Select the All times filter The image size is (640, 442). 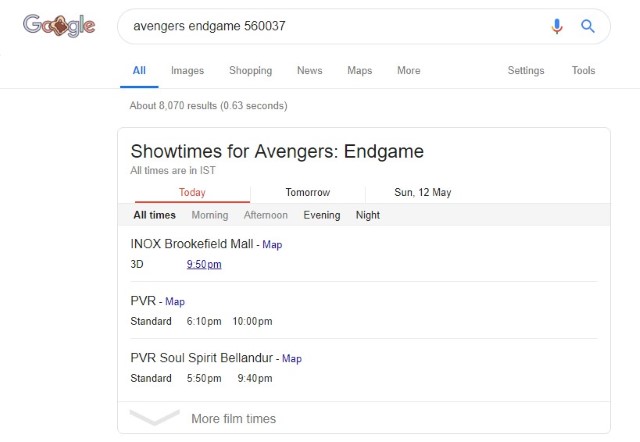point(154,215)
